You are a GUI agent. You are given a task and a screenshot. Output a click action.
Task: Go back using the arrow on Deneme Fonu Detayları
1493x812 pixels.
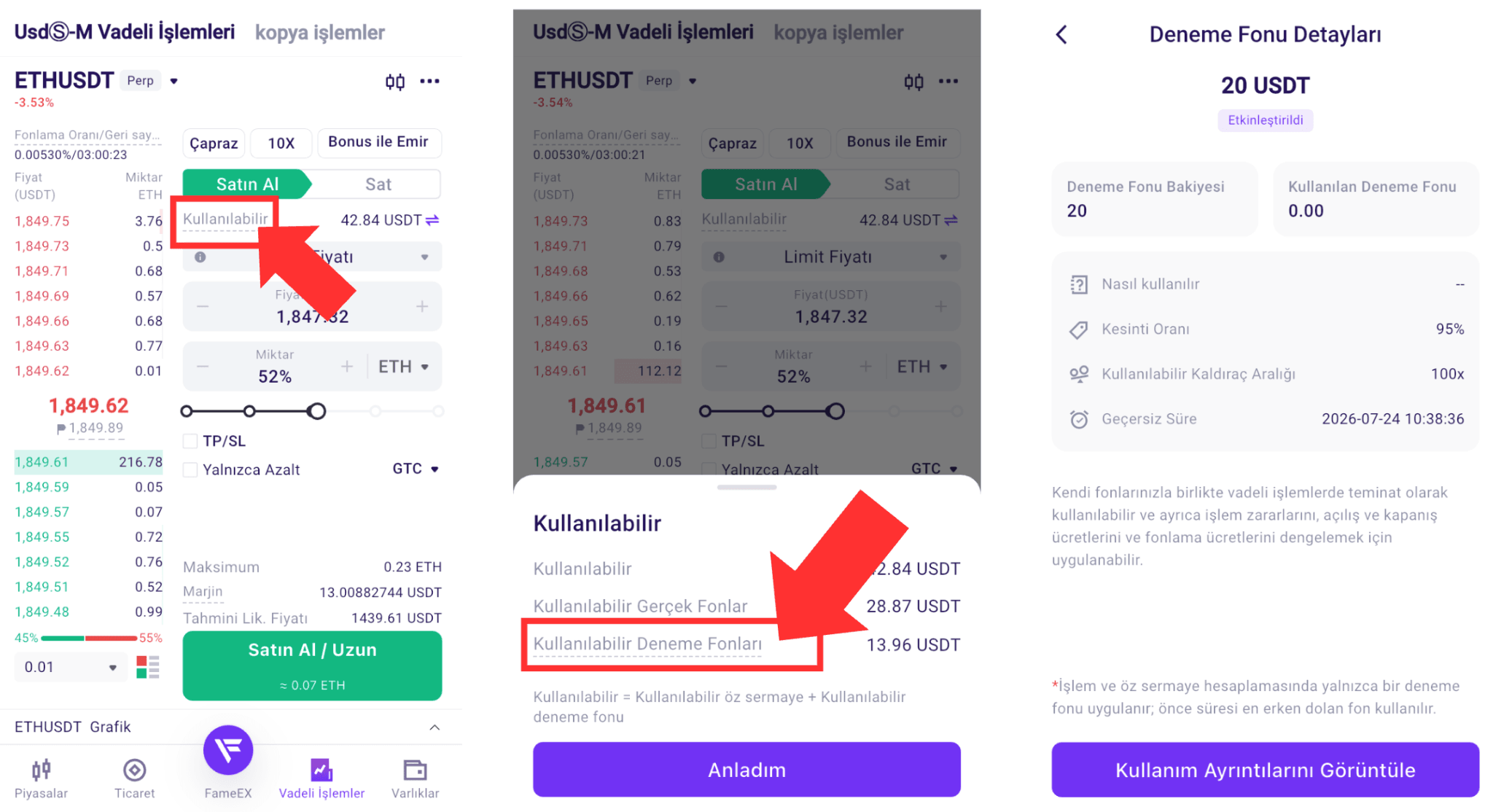[x=1061, y=34]
